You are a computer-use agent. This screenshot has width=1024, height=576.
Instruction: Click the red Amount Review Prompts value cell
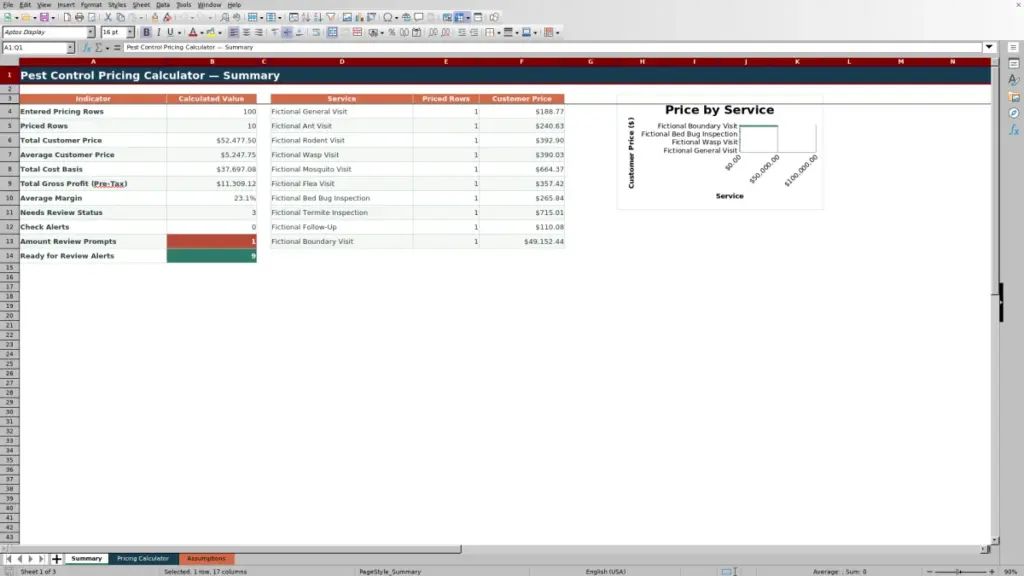pos(212,241)
